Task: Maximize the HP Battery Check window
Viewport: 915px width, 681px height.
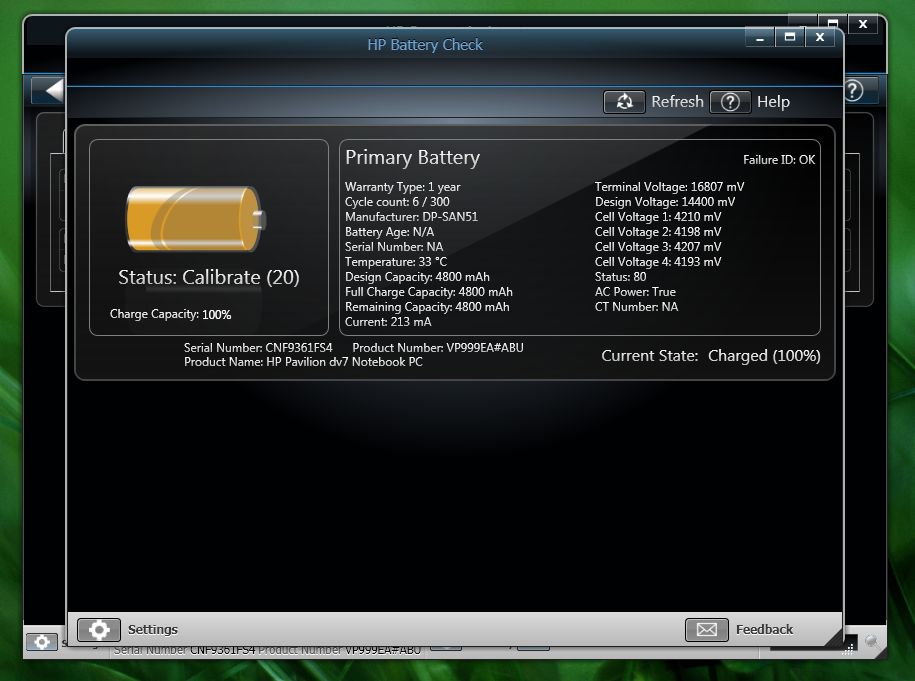Action: click(790, 37)
